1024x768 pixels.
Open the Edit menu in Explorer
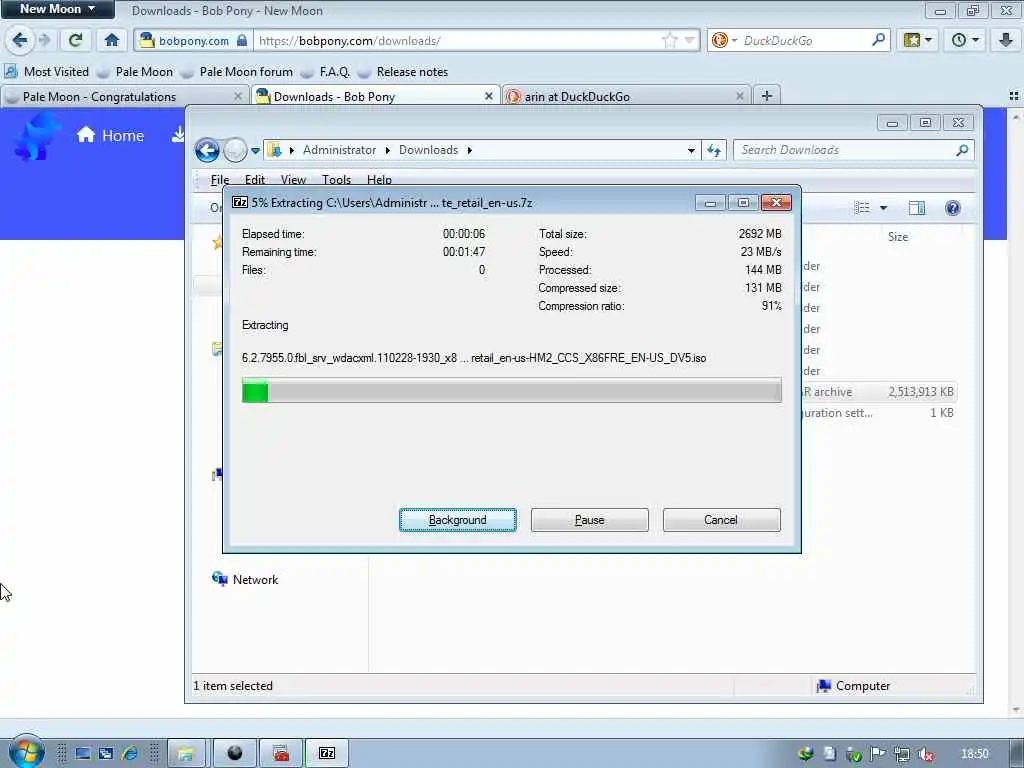click(x=255, y=180)
